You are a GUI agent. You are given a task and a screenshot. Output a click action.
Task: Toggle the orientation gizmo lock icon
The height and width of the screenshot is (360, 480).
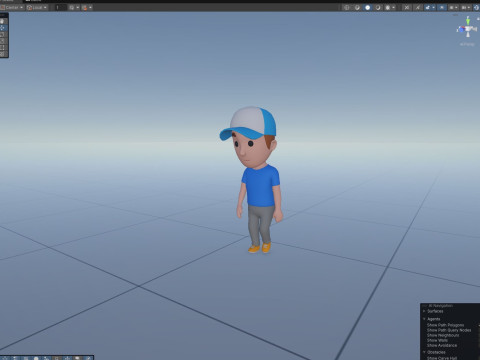[x=478, y=19]
